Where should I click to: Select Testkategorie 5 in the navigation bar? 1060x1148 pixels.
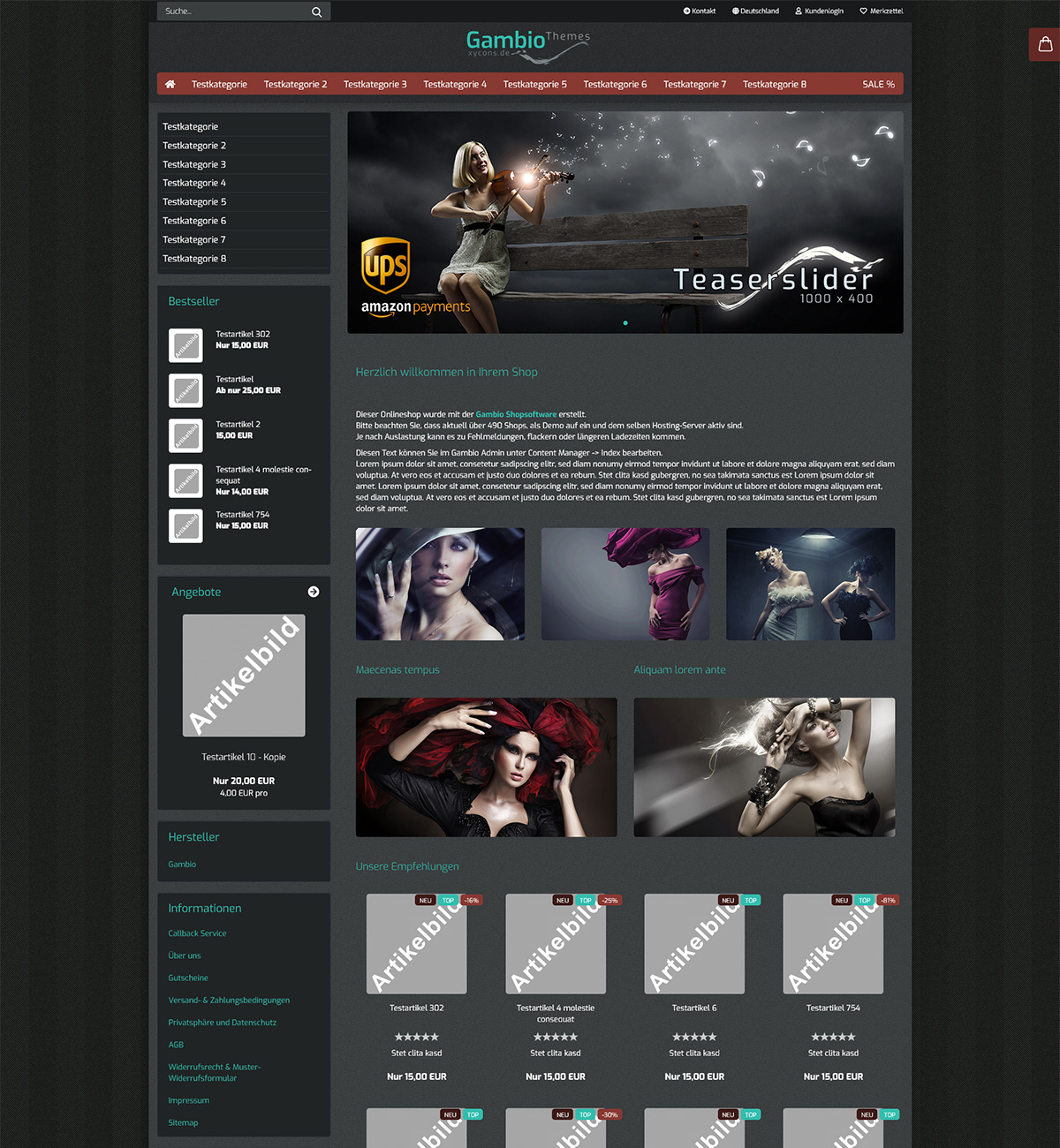tap(534, 83)
